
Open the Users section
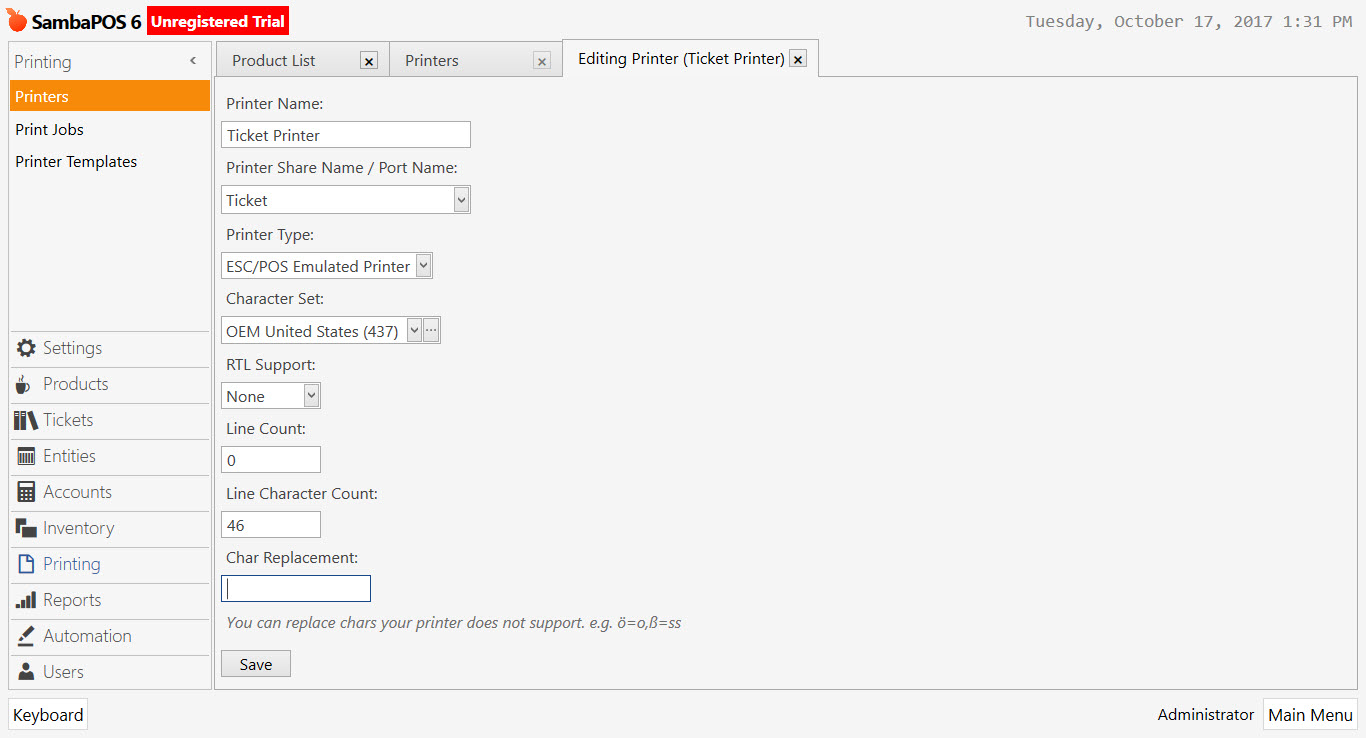63,671
